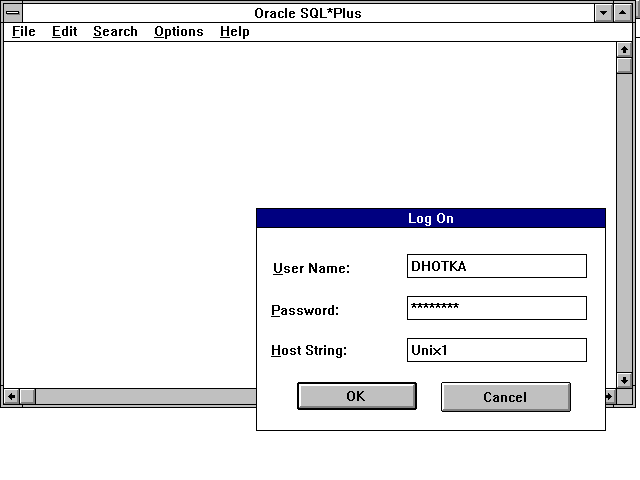Click the vertical scrollbar thumb box
The image size is (640, 480).
624,66
